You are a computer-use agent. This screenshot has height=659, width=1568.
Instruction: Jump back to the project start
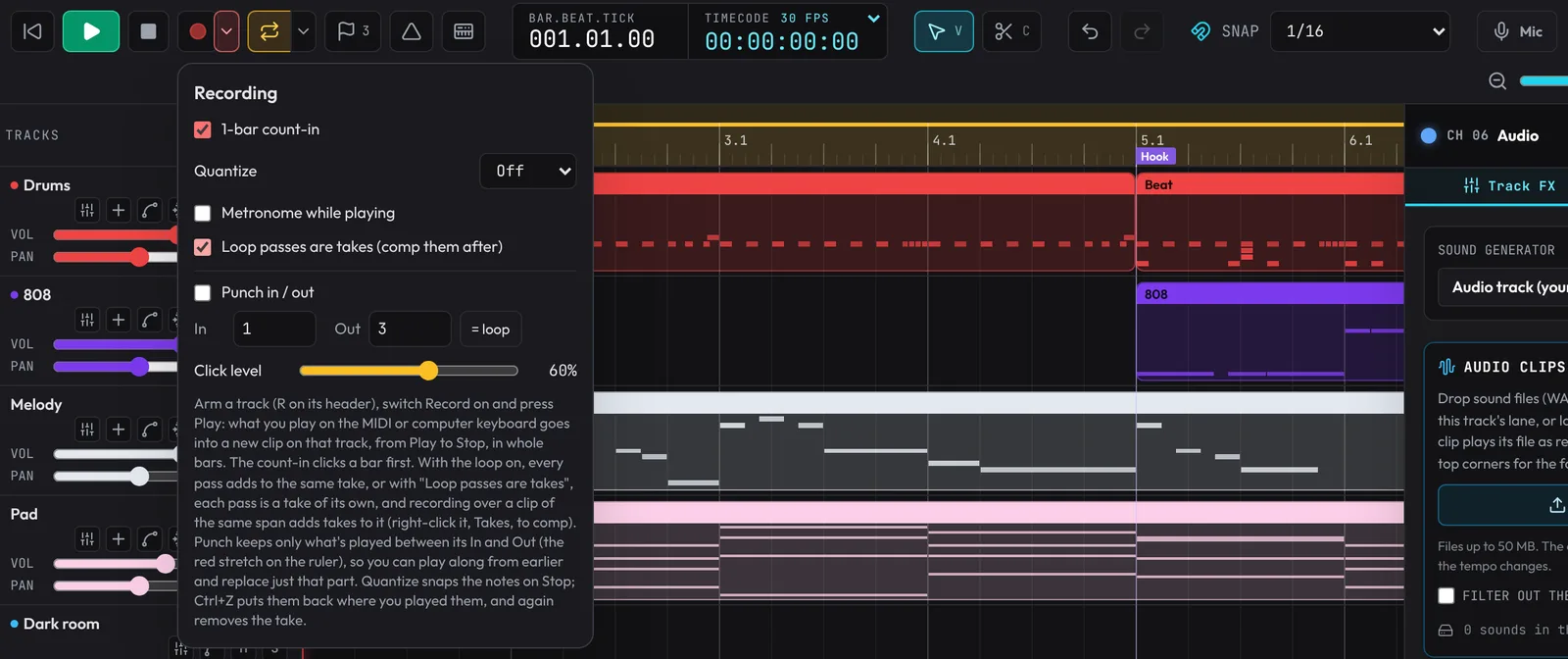tap(32, 31)
